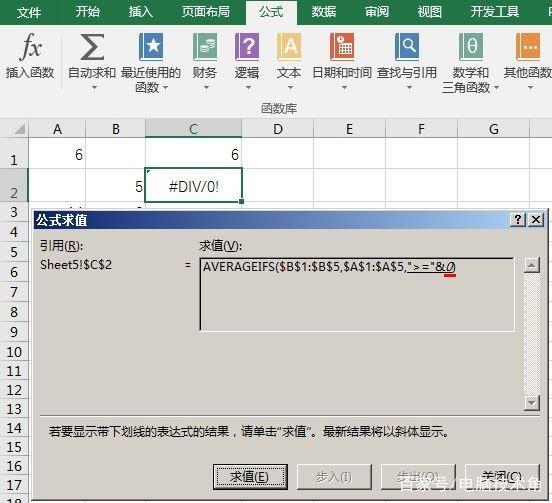552x503 pixels.
Task: Click the 步入(I) button
Action: tap(334, 477)
